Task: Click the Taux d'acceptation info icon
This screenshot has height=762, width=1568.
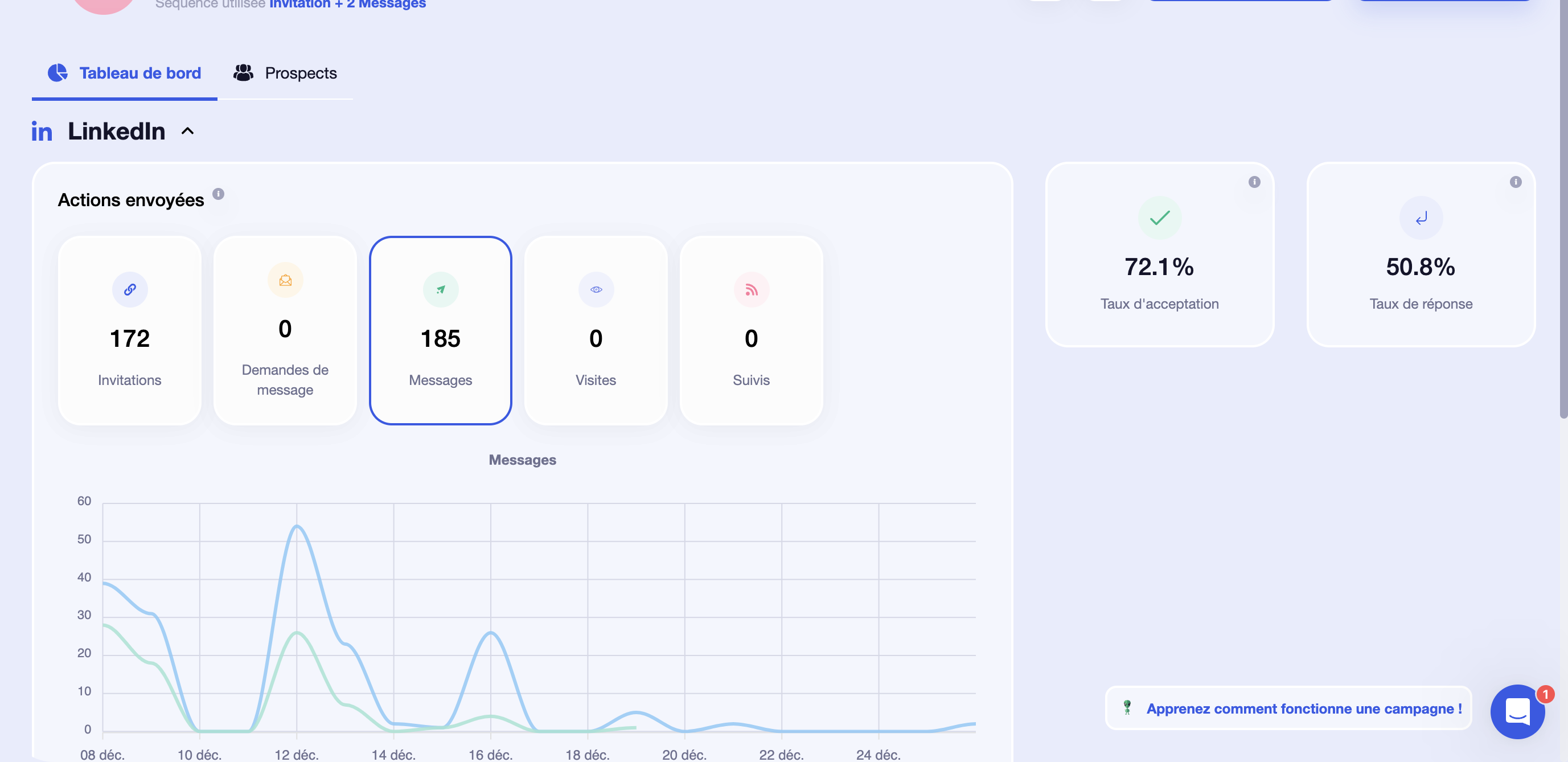Action: click(x=1254, y=182)
